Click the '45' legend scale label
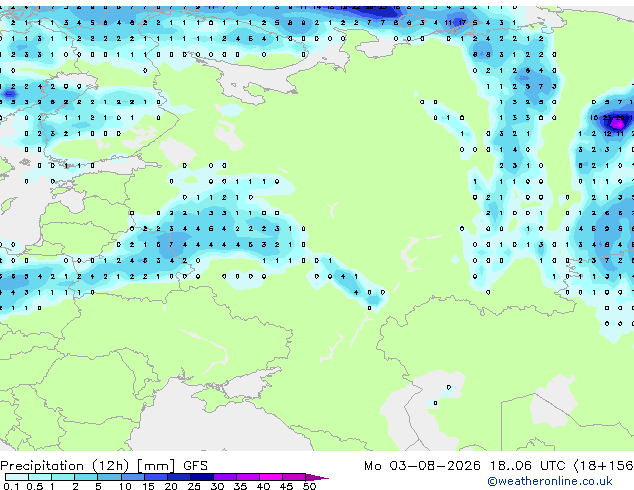Image resolution: width=634 pixels, height=490 pixels. pyautogui.click(x=286, y=486)
